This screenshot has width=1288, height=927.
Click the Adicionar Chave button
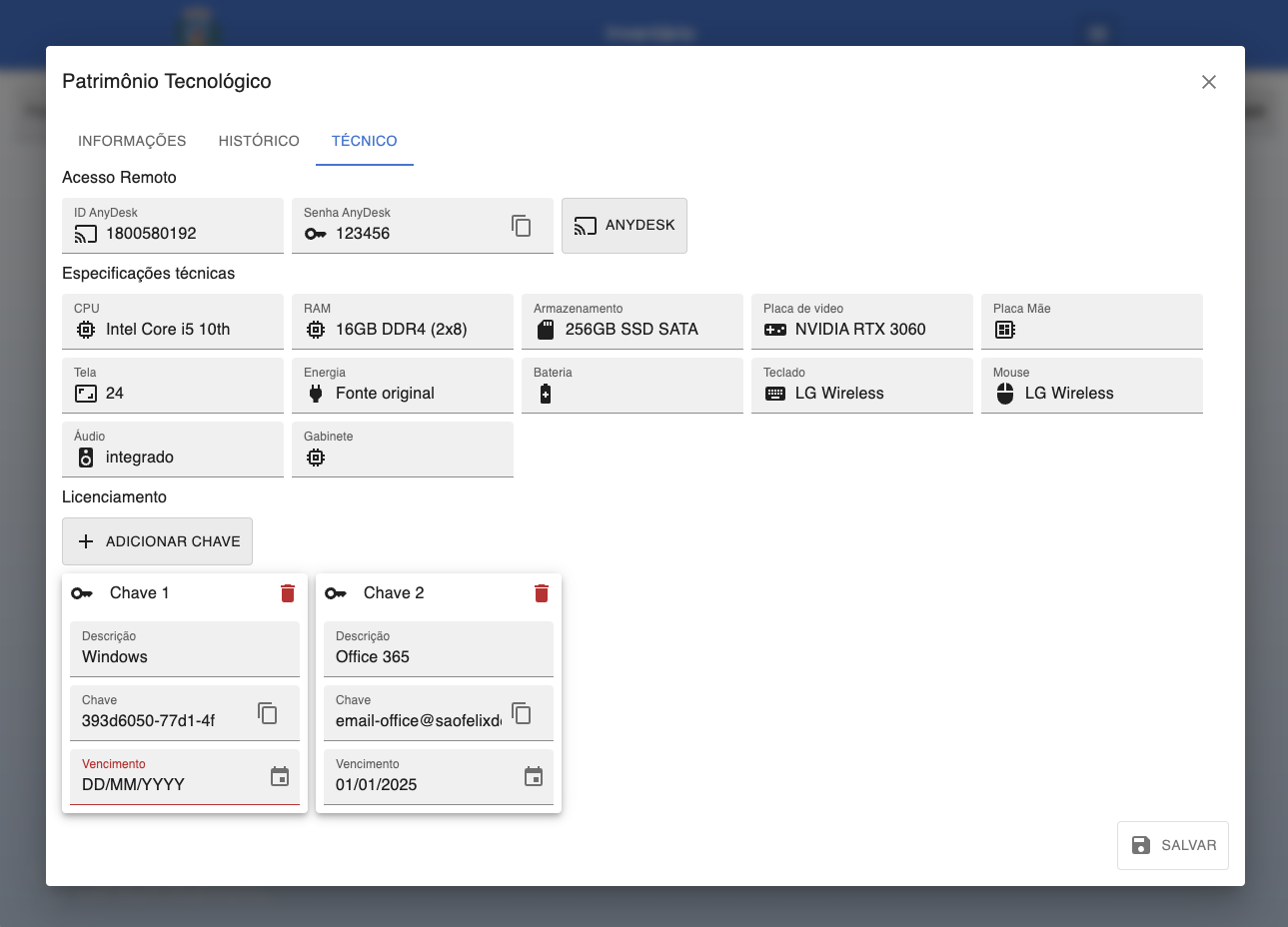tap(157, 541)
